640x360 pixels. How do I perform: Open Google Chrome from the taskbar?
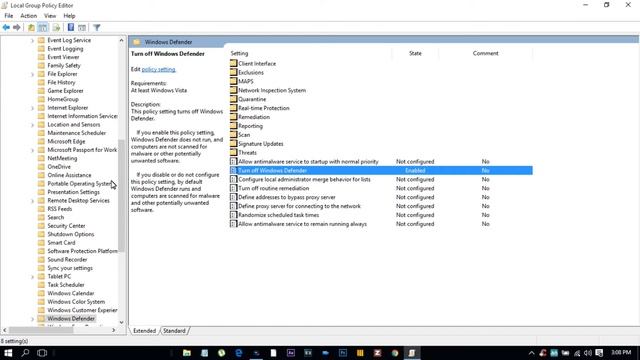click(395, 353)
